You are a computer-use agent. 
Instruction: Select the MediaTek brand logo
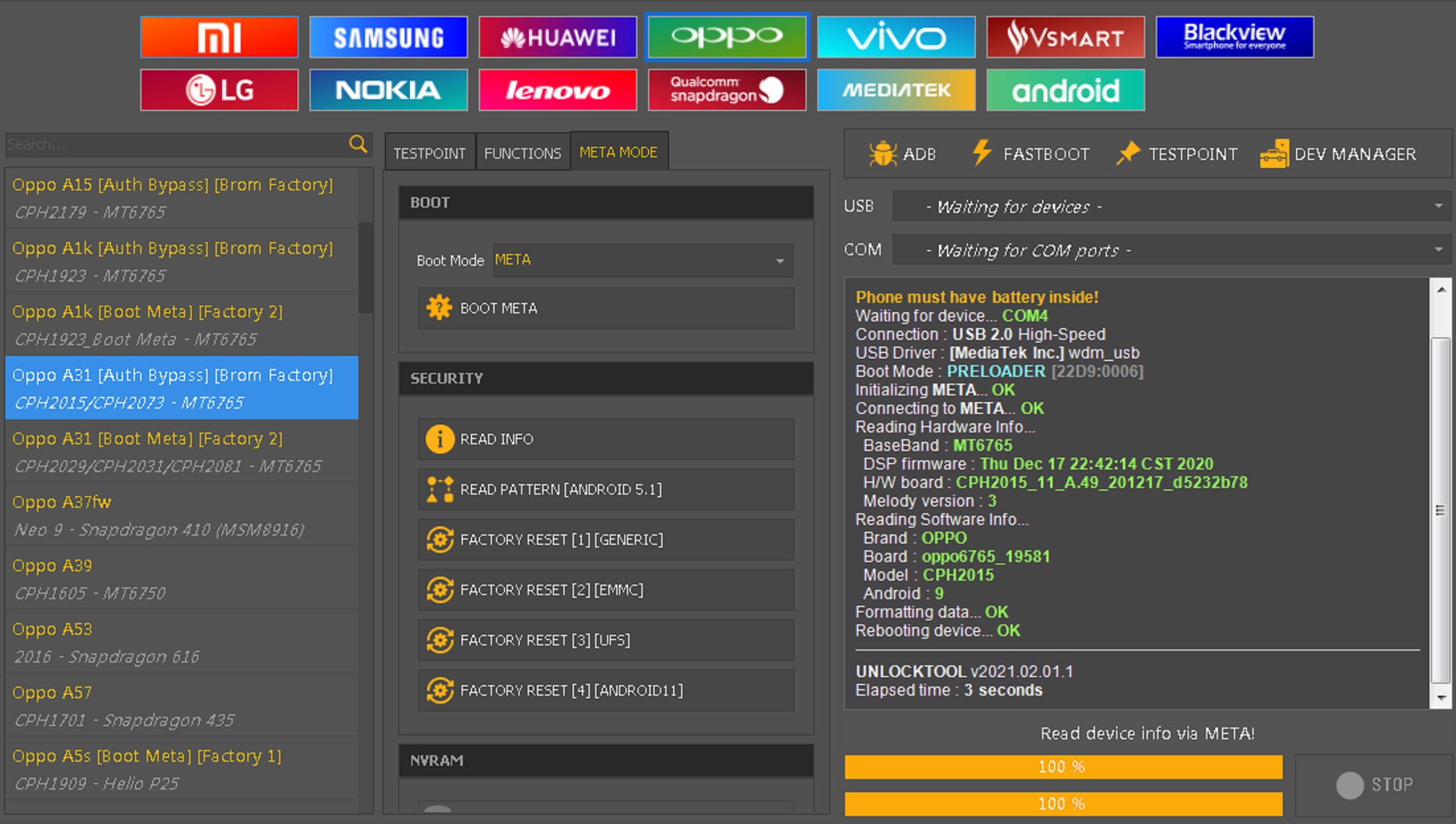pos(896,90)
